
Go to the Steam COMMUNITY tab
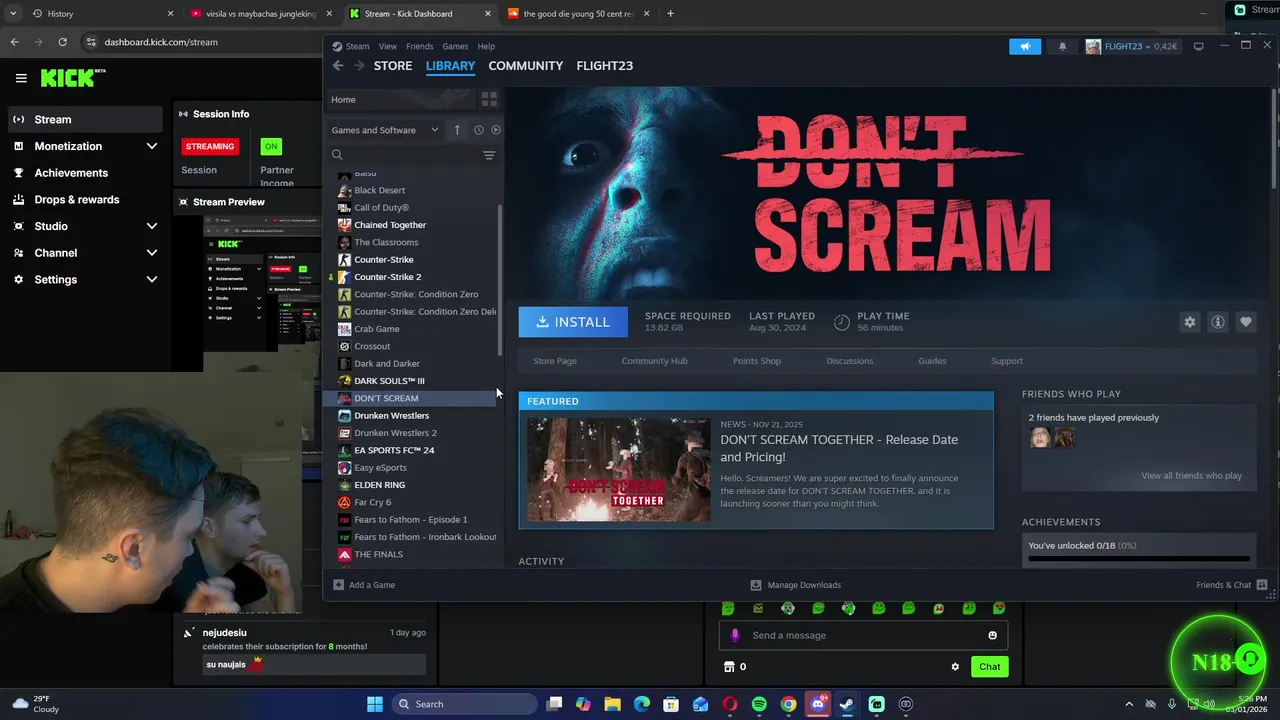[526, 66]
